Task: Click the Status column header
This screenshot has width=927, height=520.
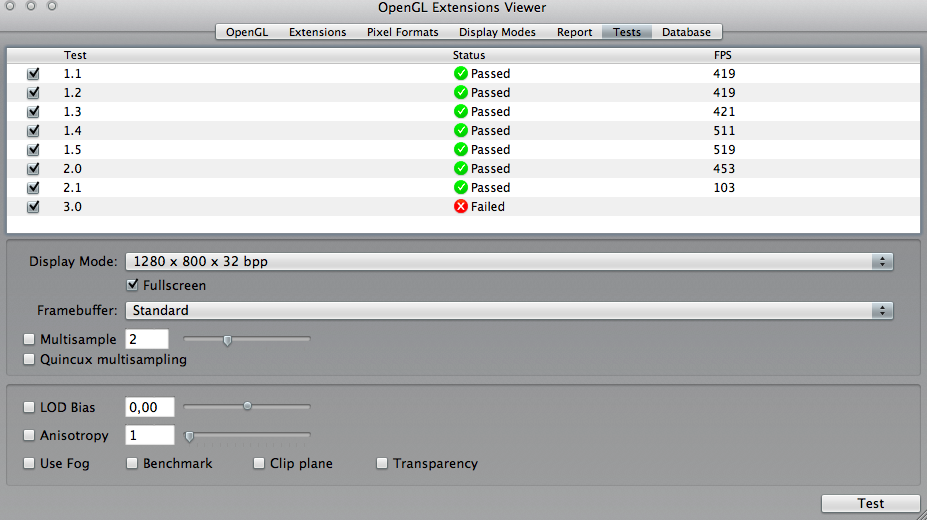Action: coord(469,55)
